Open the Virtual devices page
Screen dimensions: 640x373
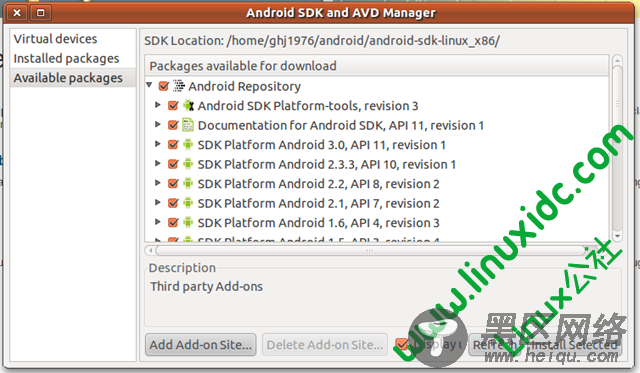56,39
